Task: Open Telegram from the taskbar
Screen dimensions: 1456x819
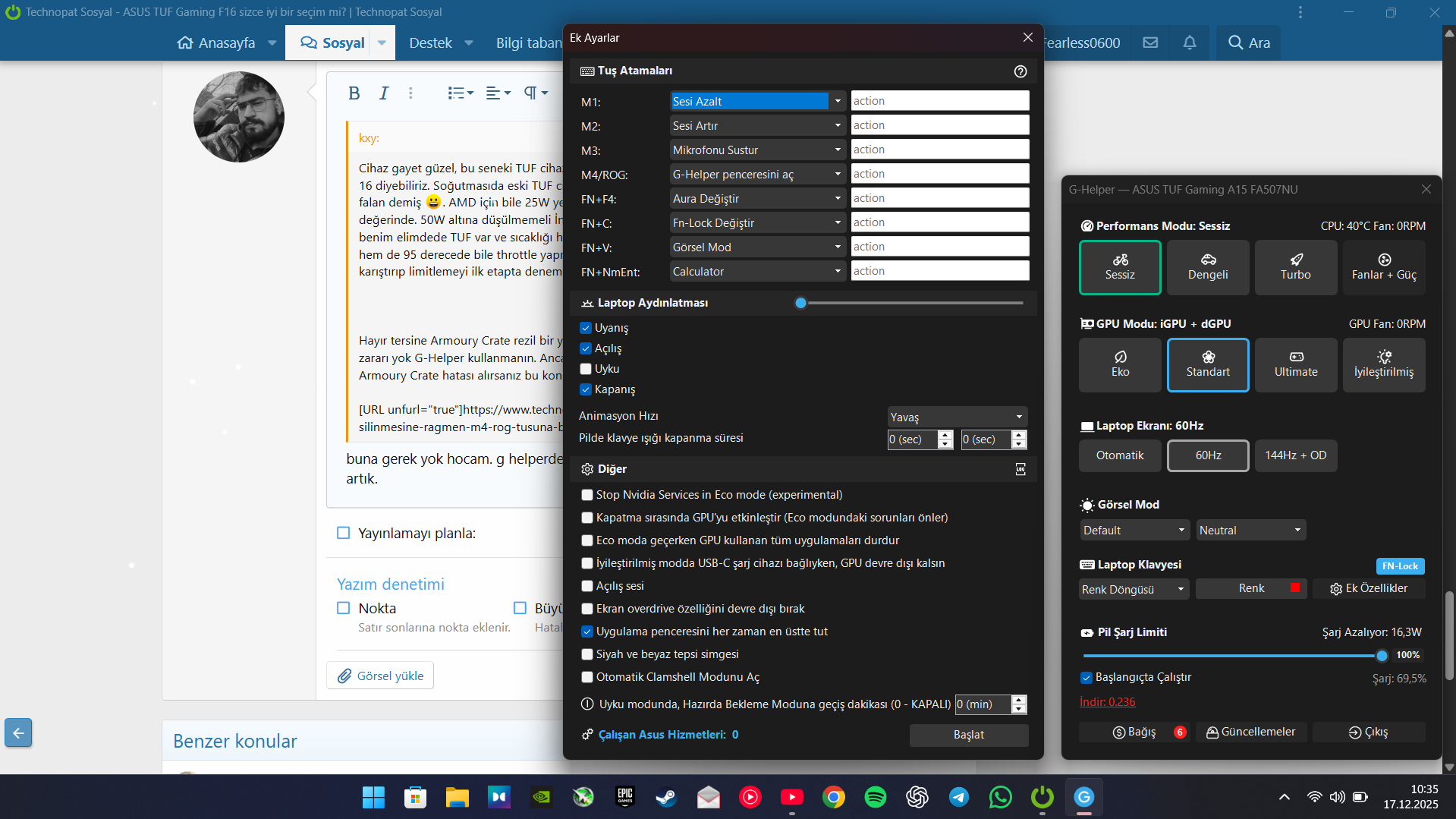Action: (958, 797)
